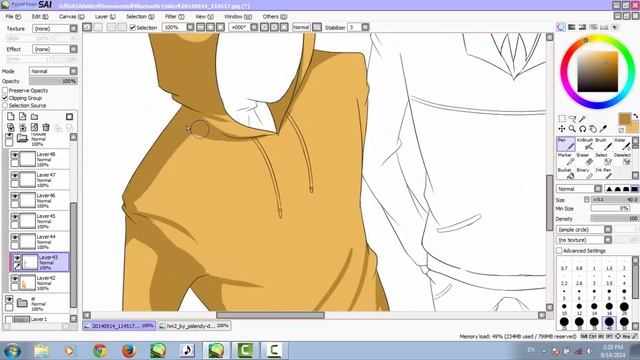Pick the Eyedropper color picker tool
This screenshot has height=360, width=640.
pyautogui.click(x=603, y=129)
